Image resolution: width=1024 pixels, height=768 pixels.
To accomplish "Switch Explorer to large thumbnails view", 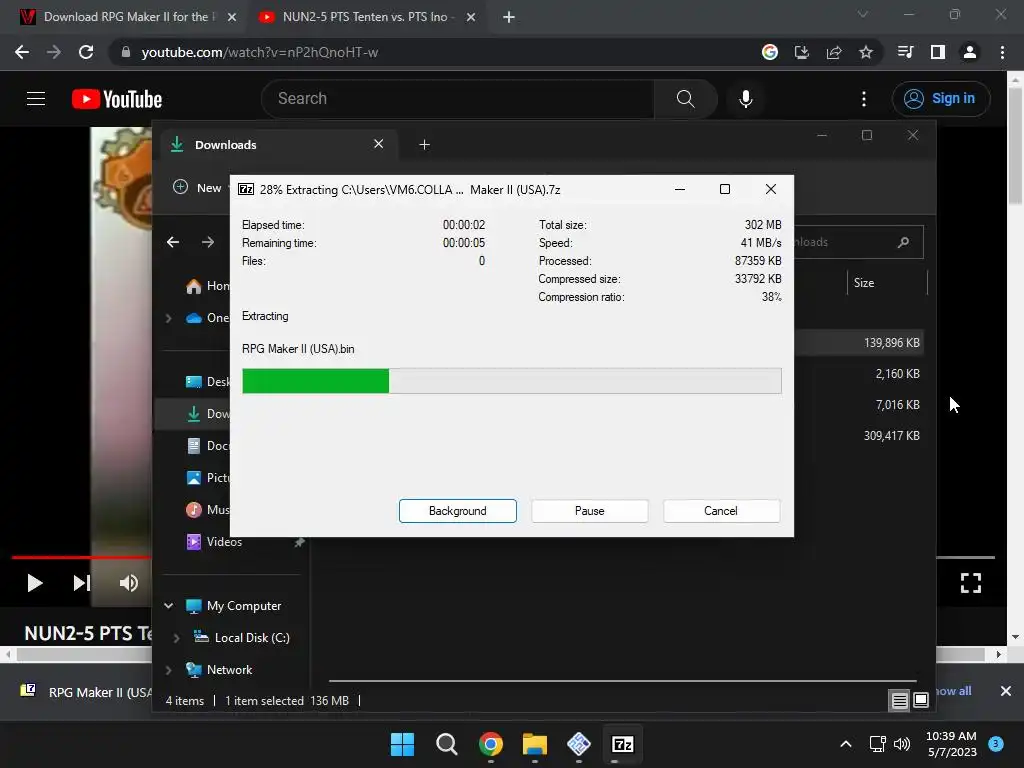I will click(x=921, y=701).
